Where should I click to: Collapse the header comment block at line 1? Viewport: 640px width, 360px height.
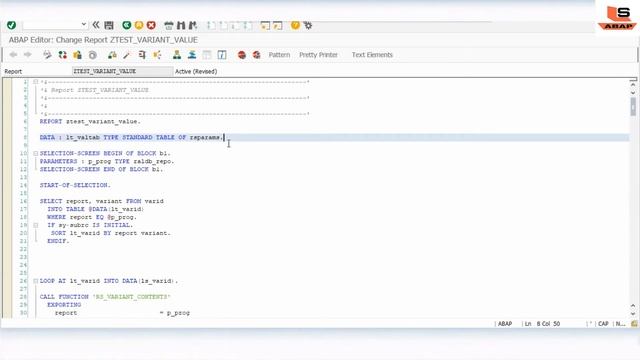click(x=36, y=82)
